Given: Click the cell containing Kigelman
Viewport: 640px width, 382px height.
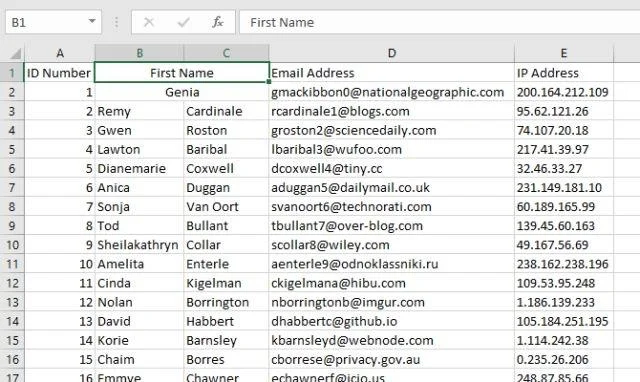Looking at the screenshot, I should (x=227, y=283).
